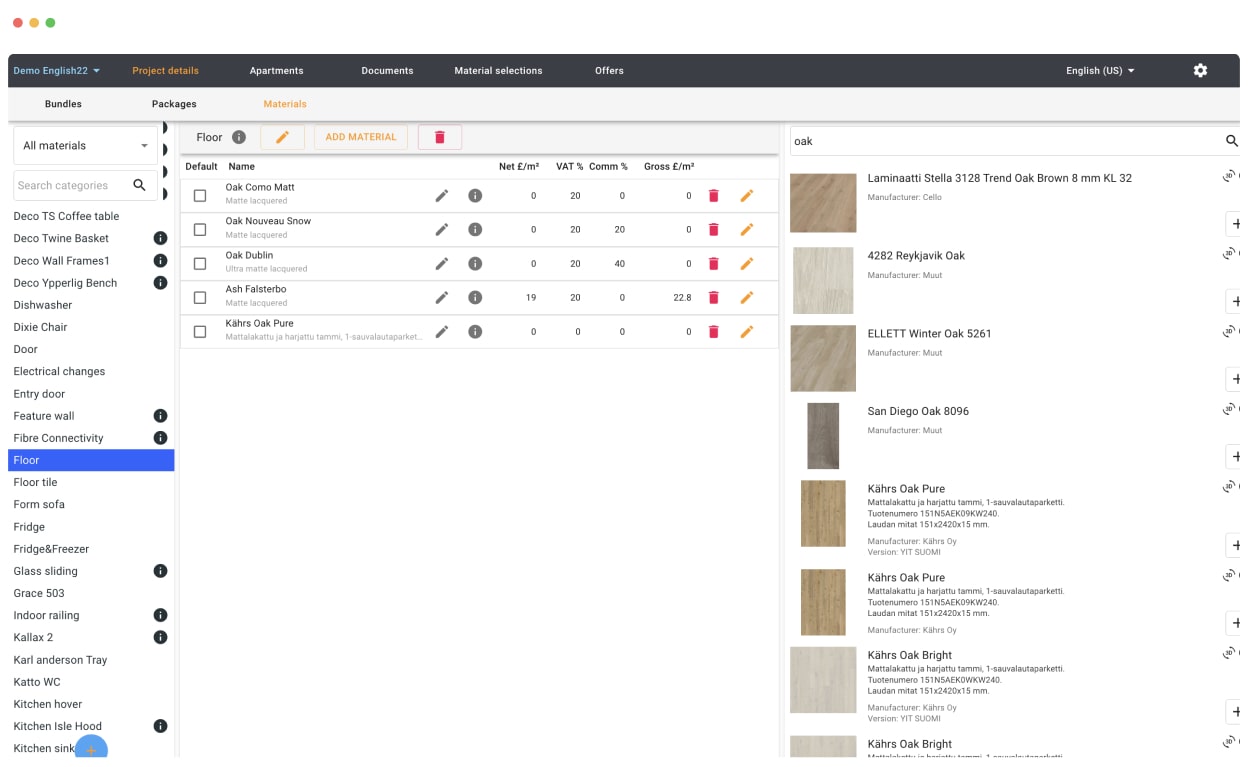1248x767 pixels.
Task: Select Kitchen Isle Hood category
Action: (91, 726)
